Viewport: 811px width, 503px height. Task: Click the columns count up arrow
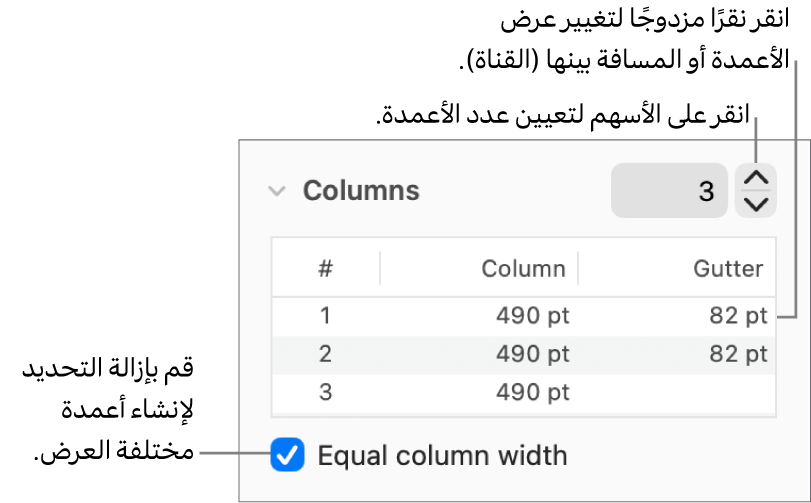pyautogui.click(x=757, y=179)
